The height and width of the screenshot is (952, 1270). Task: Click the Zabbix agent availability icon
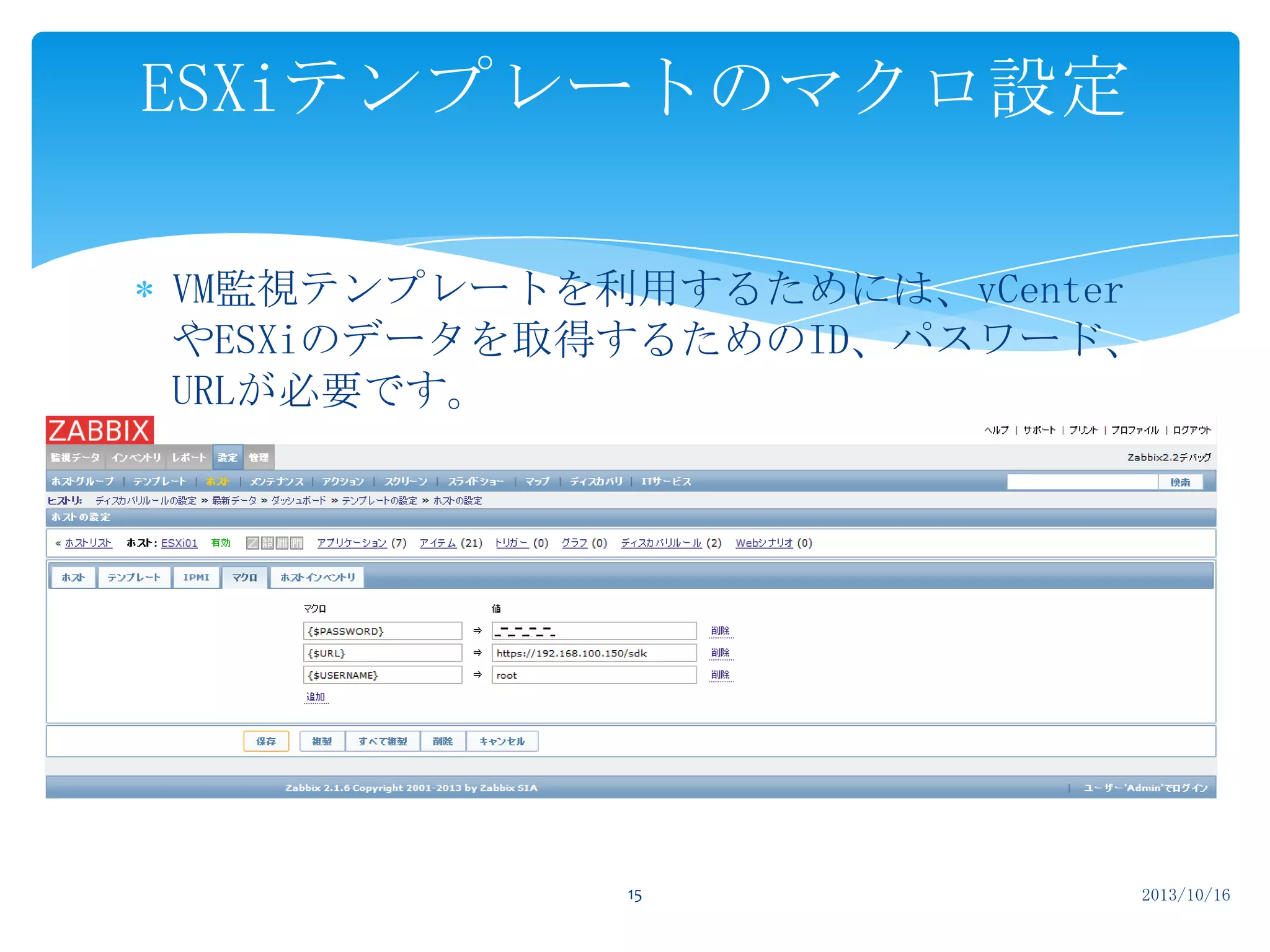252,543
